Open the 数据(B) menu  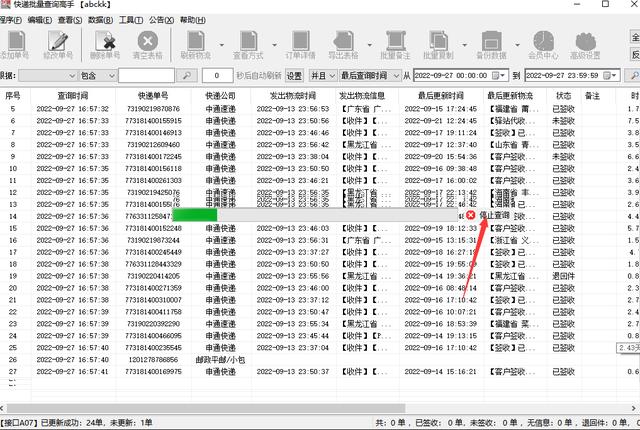click(101, 19)
